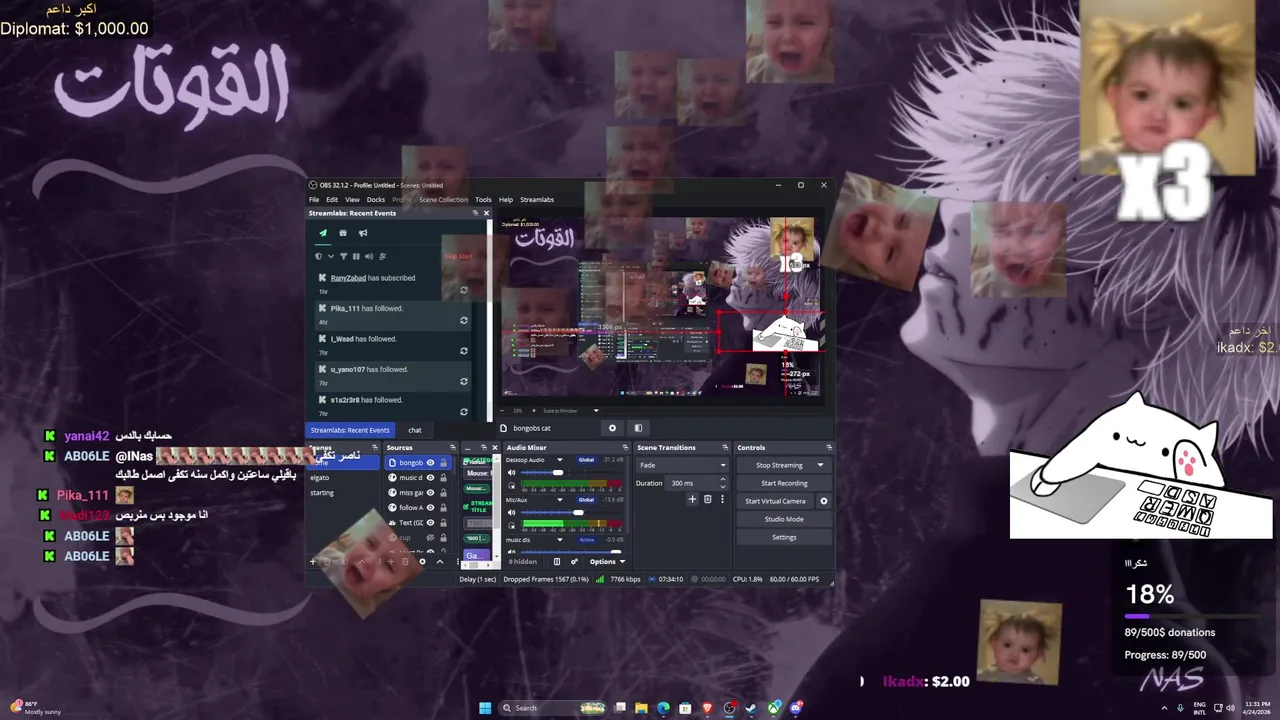Replay the Pika_111 followed event
Screen dimensions: 1280x720
tap(463, 321)
